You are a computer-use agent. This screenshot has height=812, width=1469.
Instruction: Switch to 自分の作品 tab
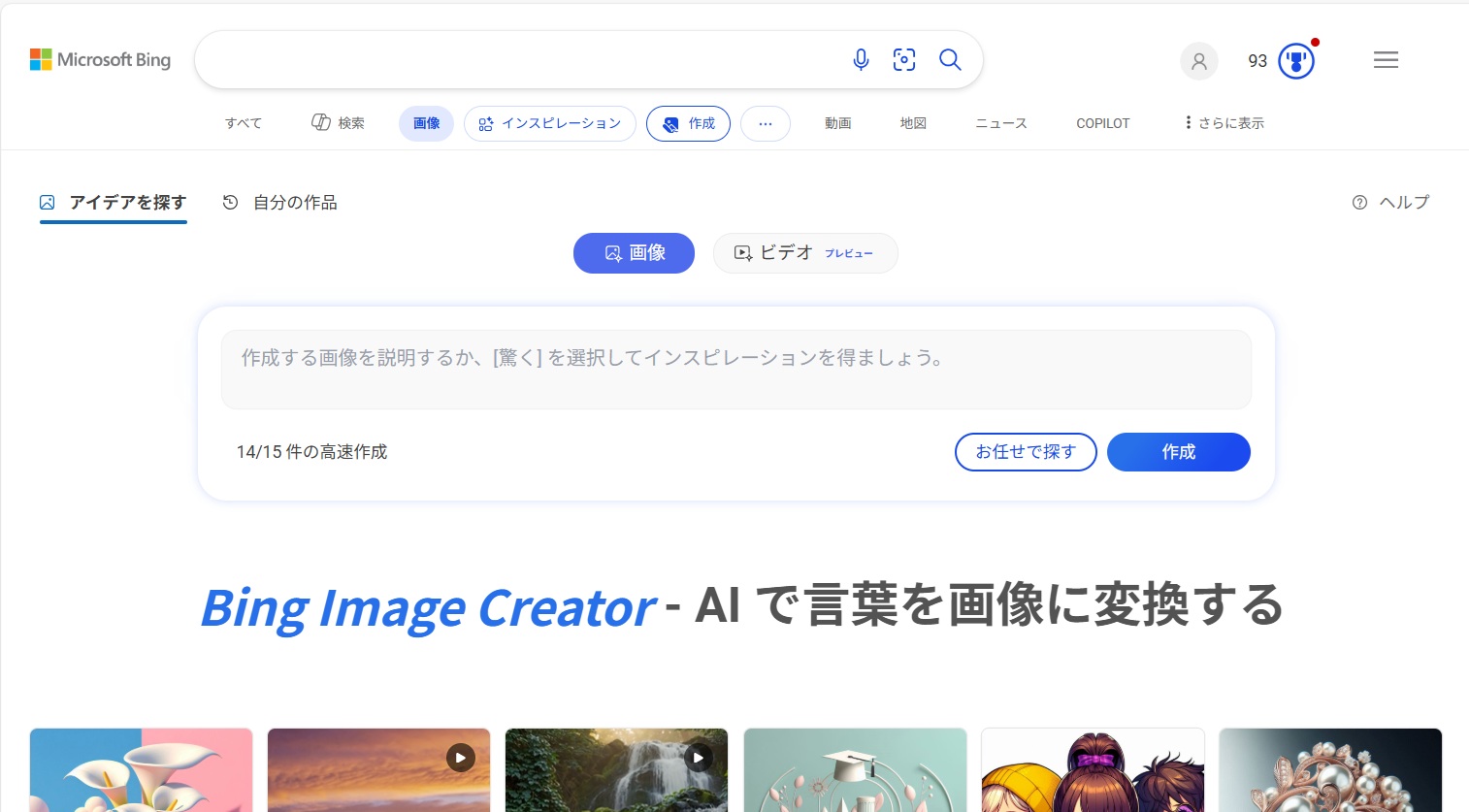(280, 203)
